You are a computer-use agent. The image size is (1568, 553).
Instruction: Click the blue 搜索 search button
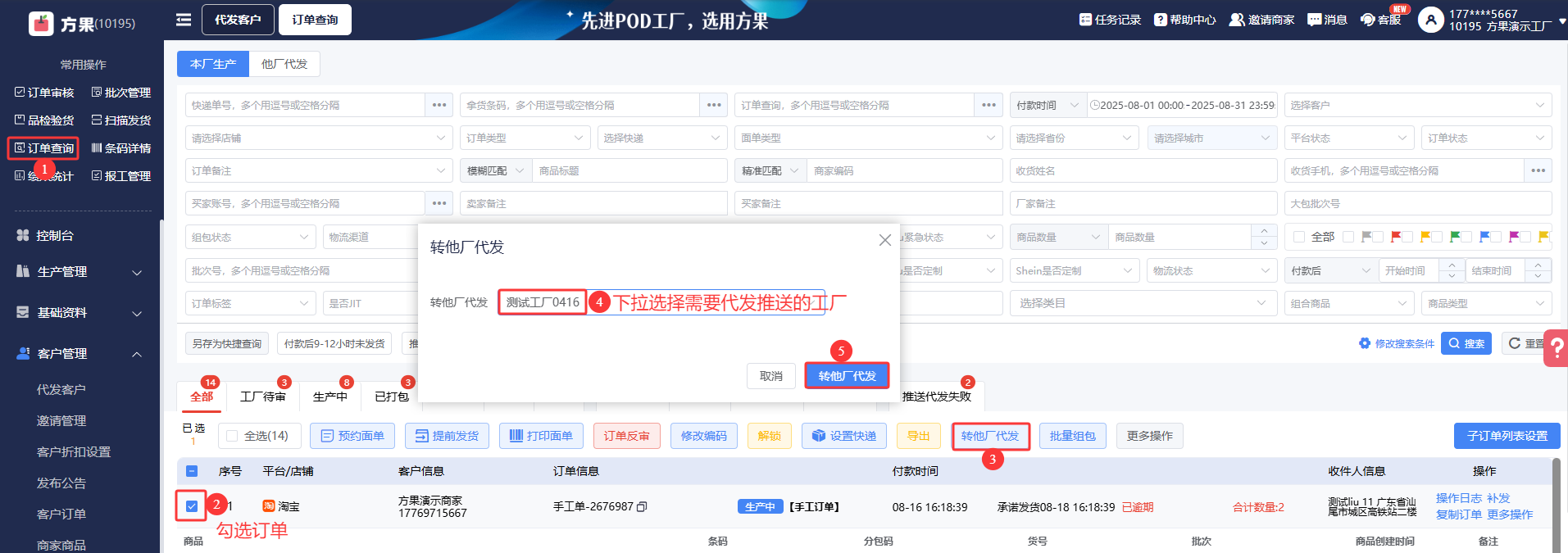[x=1466, y=343]
